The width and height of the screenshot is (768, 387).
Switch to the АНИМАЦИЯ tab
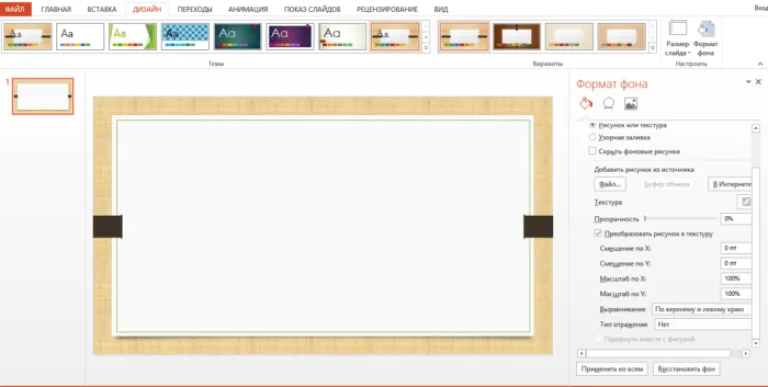pyautogui.click(x=248, y=9)
